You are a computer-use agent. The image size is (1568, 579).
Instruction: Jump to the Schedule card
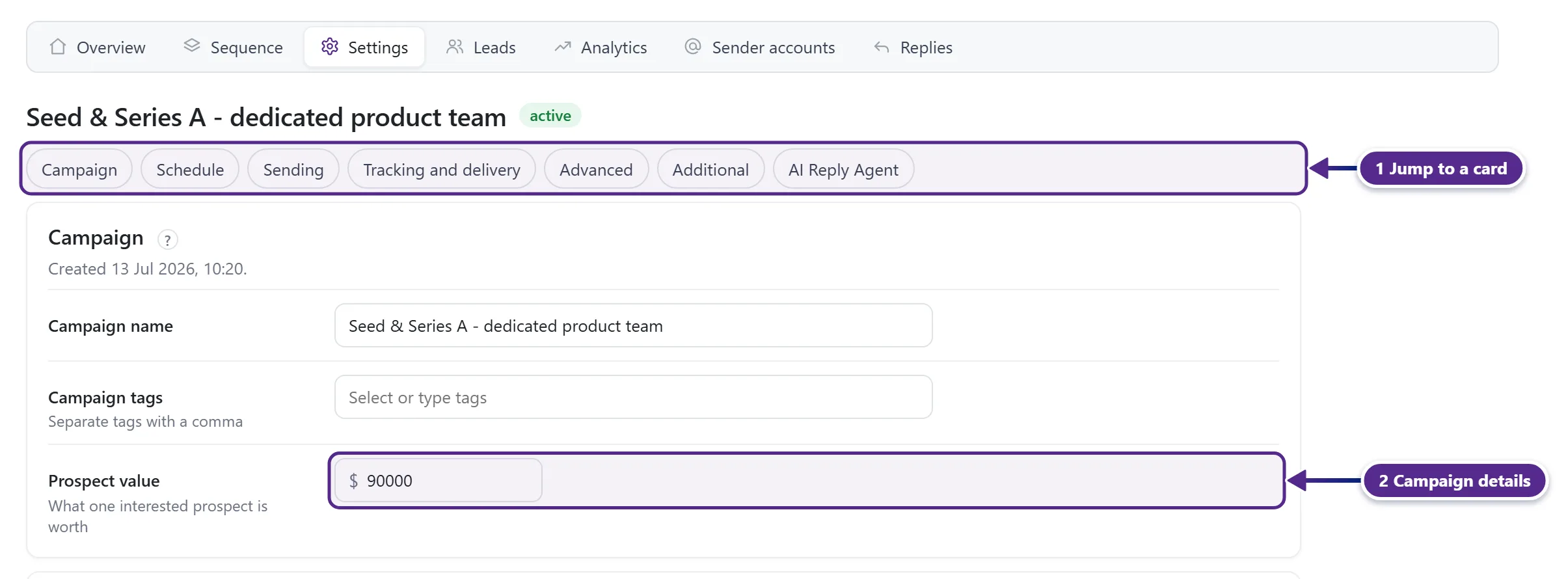(x=190, y=169)
